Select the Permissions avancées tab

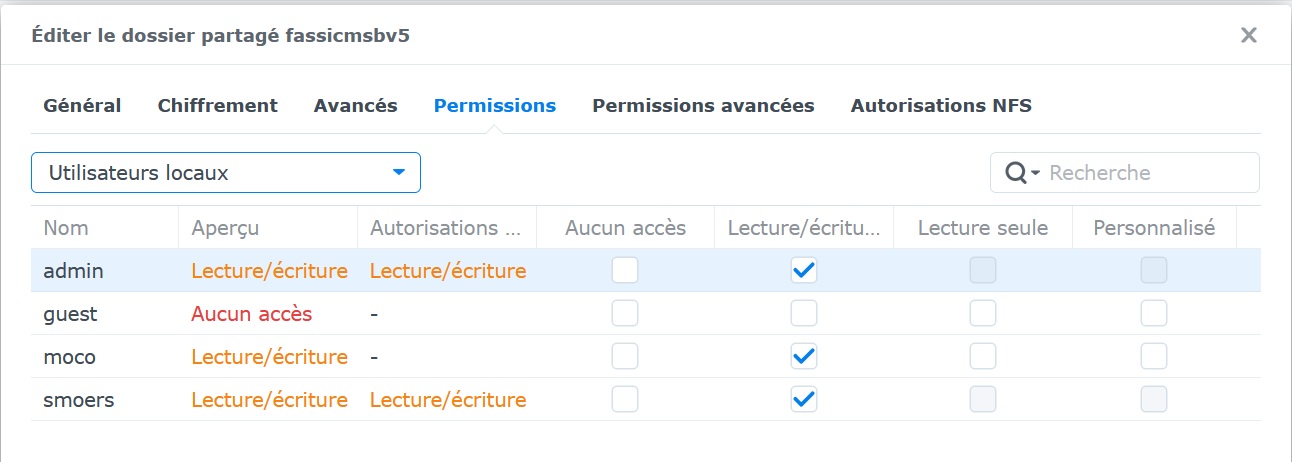coord(703,105)
